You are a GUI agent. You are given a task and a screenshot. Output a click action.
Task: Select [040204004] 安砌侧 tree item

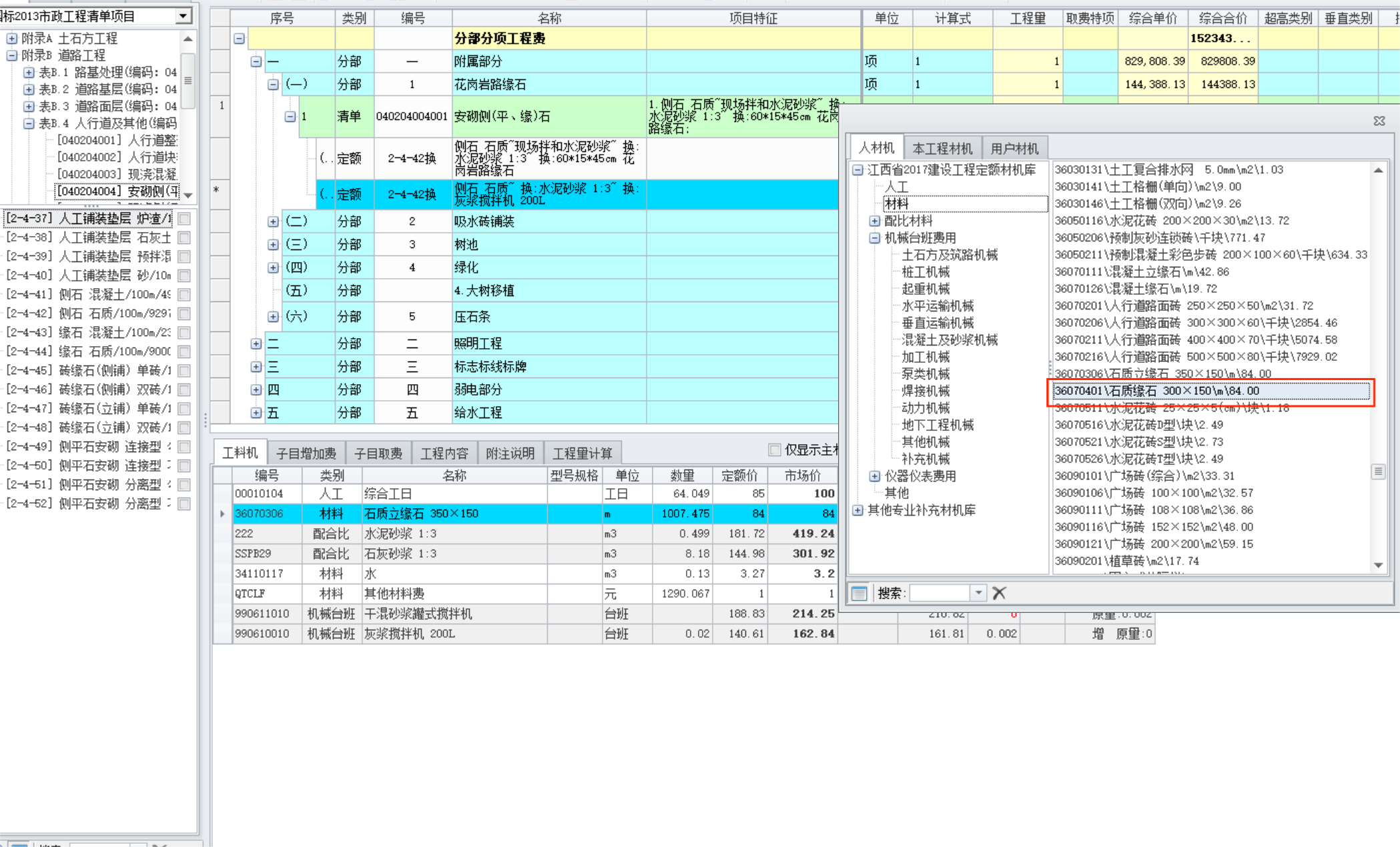tap(117, 191)
